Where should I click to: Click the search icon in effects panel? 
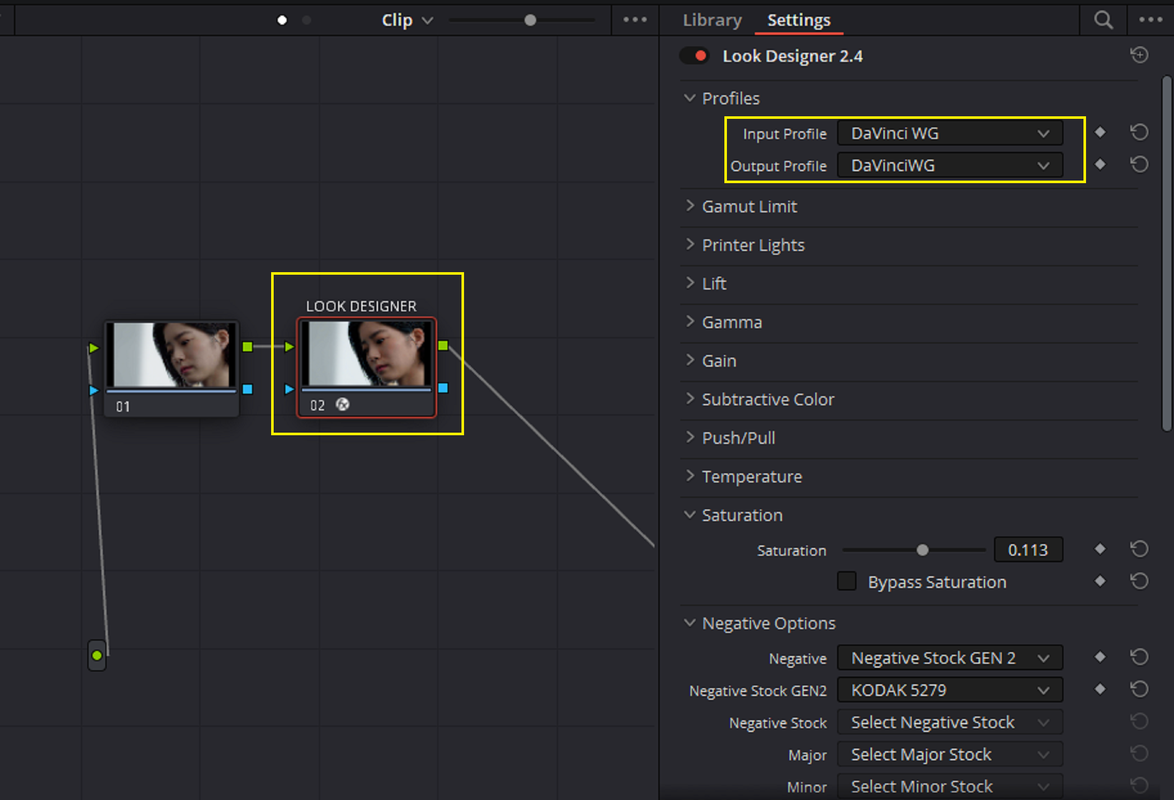tap(1103, 20)
